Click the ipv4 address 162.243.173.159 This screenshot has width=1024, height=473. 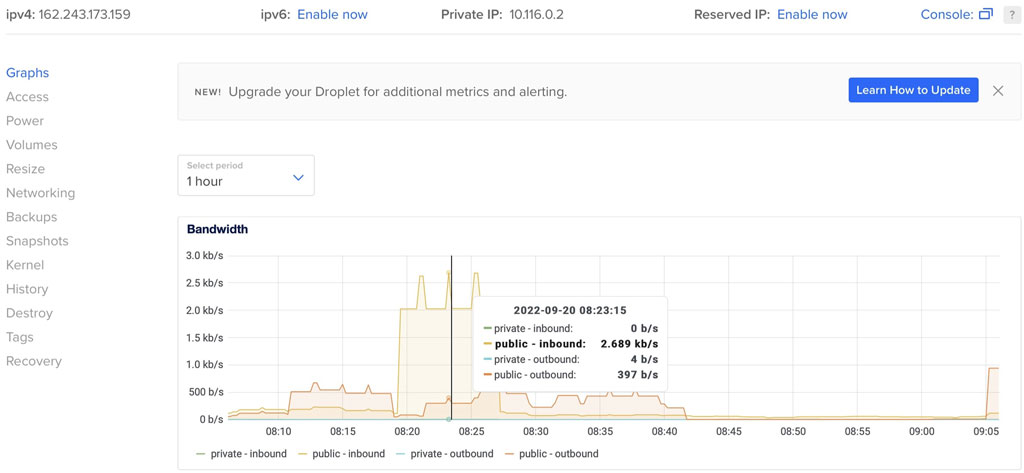pos(85,14)
